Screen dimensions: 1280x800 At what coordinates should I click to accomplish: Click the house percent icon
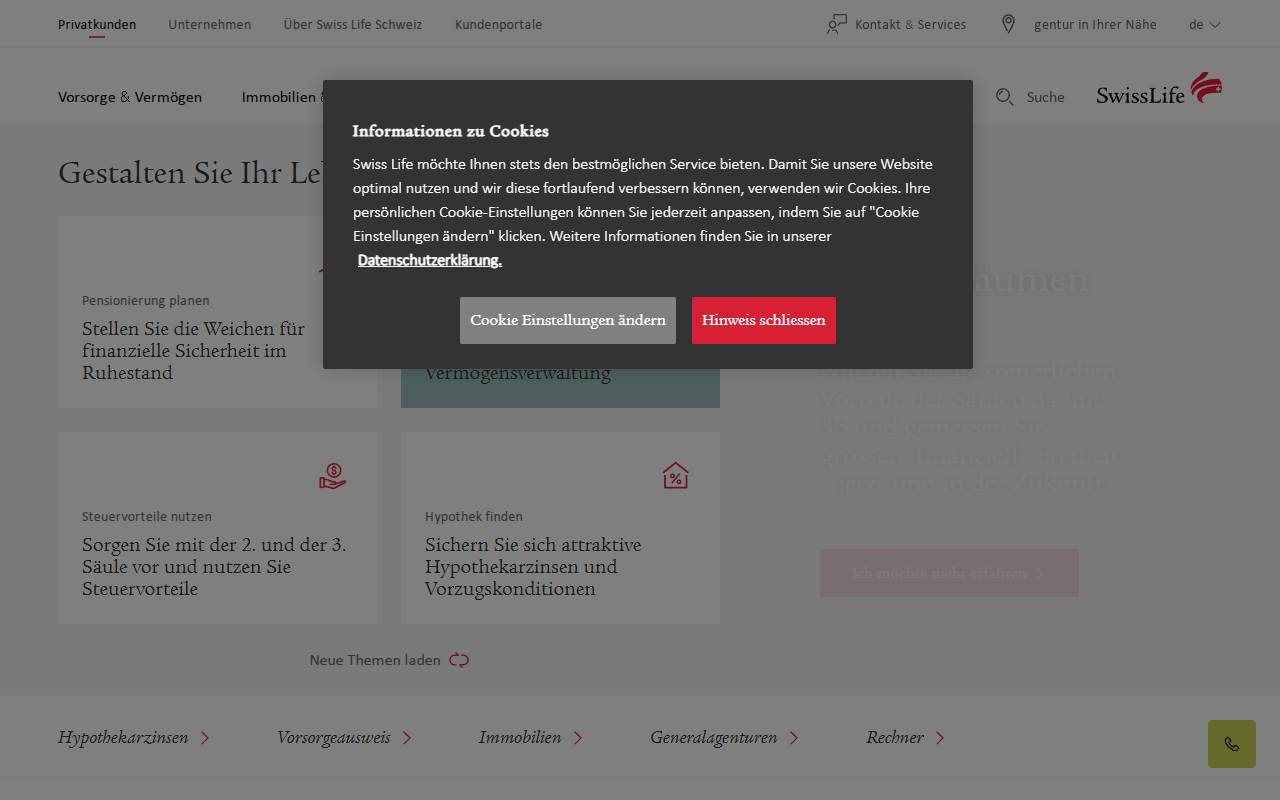[x=676, y=476]
